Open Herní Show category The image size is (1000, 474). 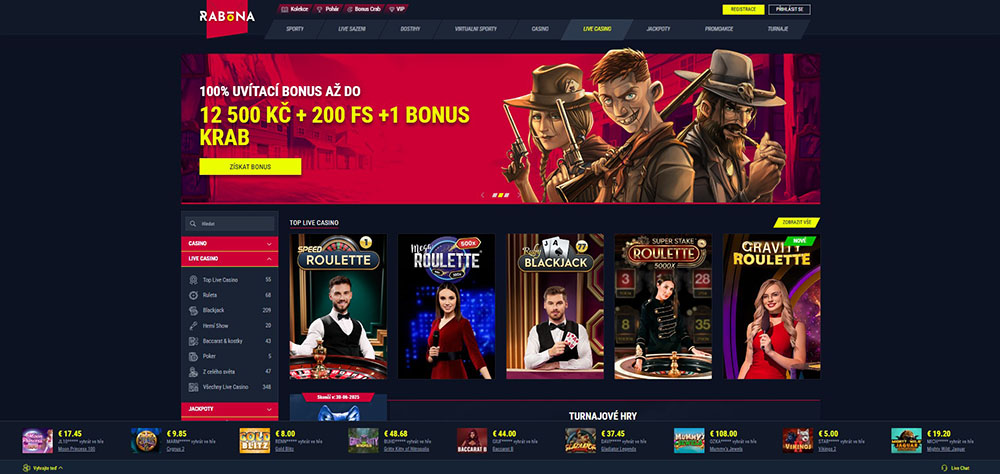pos(230,325)
